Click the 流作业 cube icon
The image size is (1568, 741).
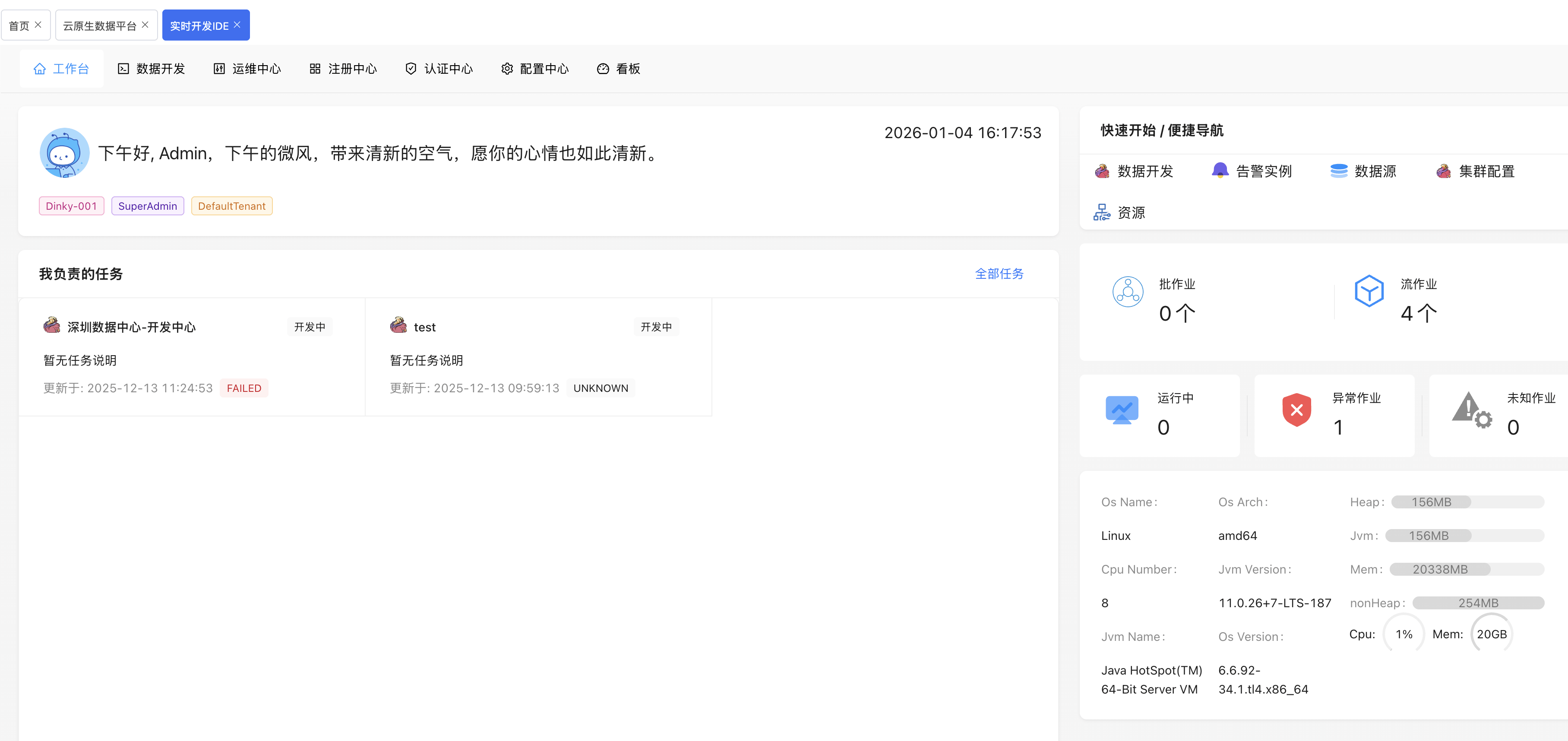(x=1369, y=291)
